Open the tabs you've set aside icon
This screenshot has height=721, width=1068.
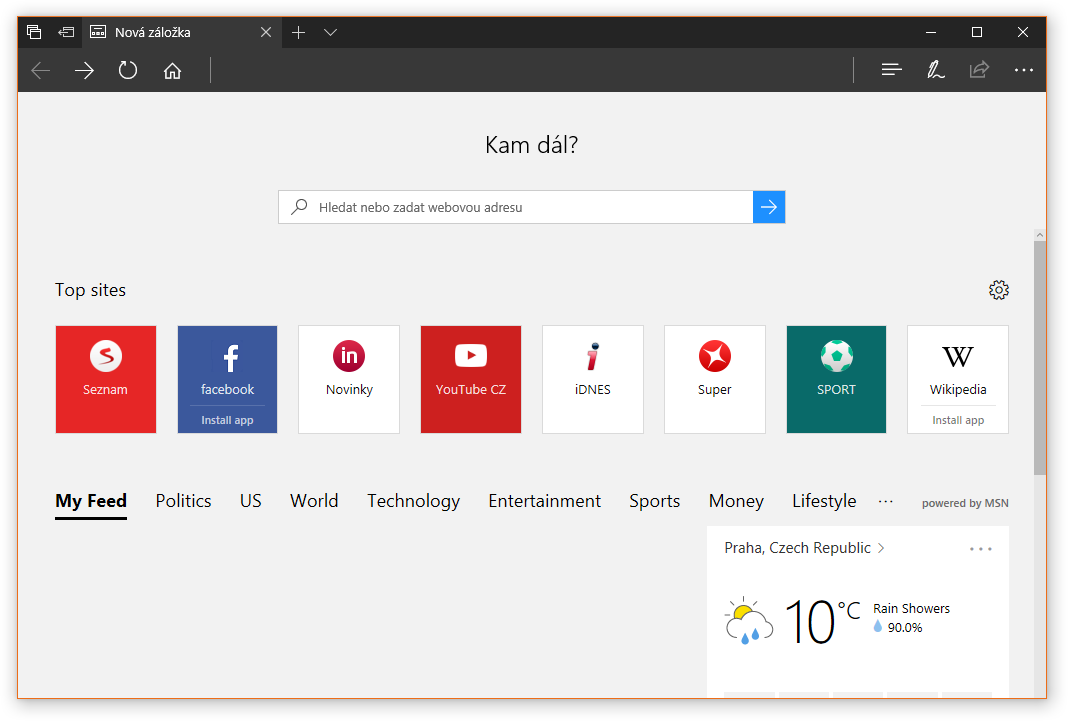34,32
